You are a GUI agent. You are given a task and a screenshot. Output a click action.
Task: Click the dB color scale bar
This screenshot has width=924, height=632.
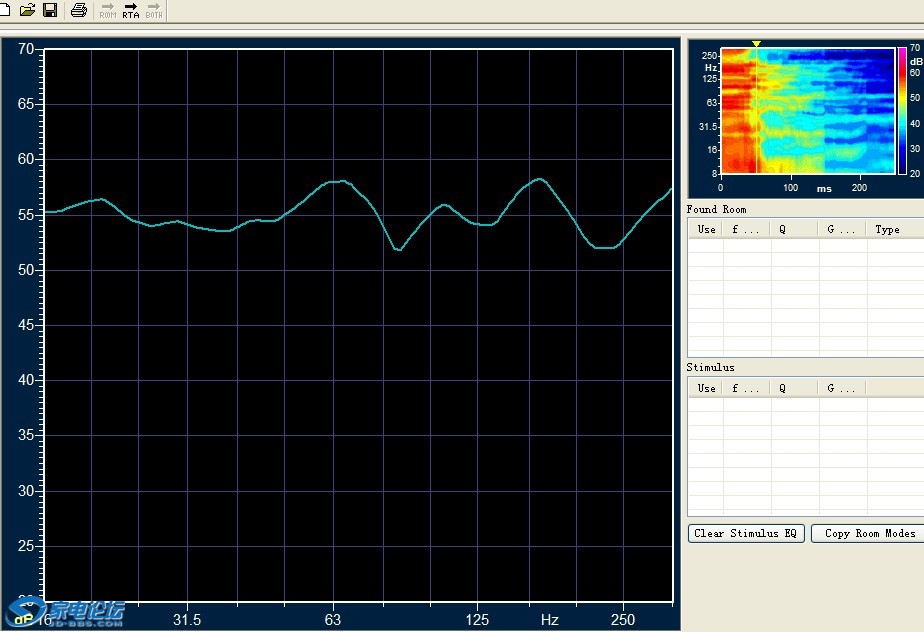point(902,111)
